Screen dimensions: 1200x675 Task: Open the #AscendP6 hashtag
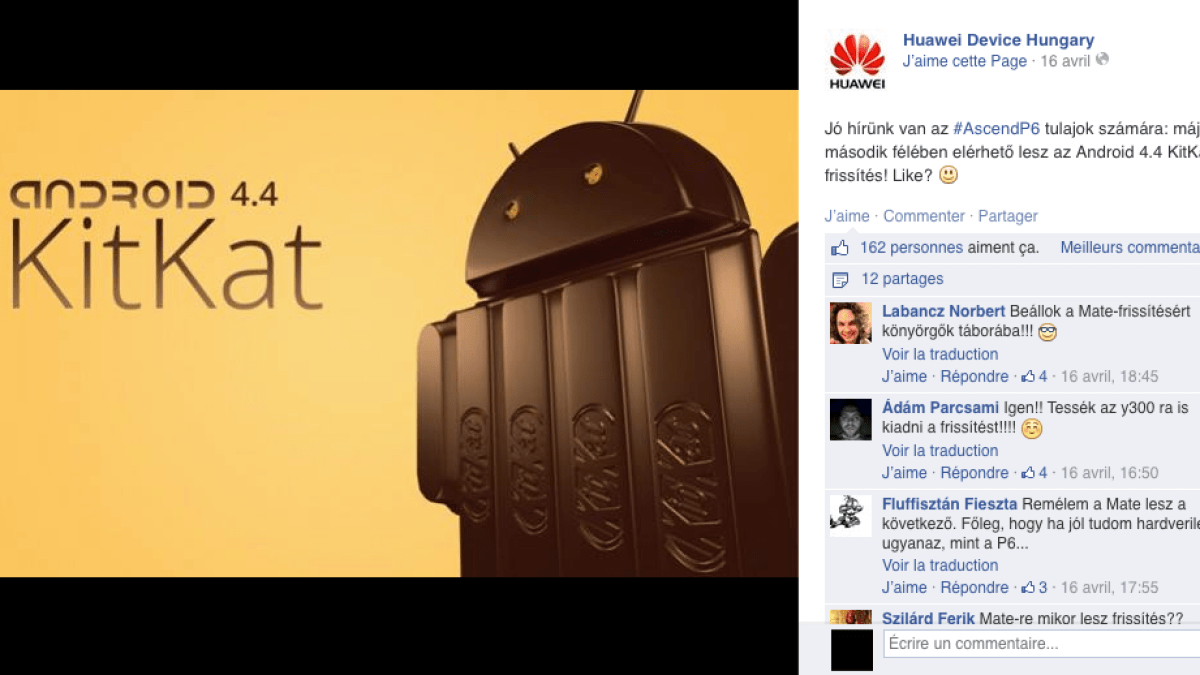pyautogui.click(x=997, y=129)
